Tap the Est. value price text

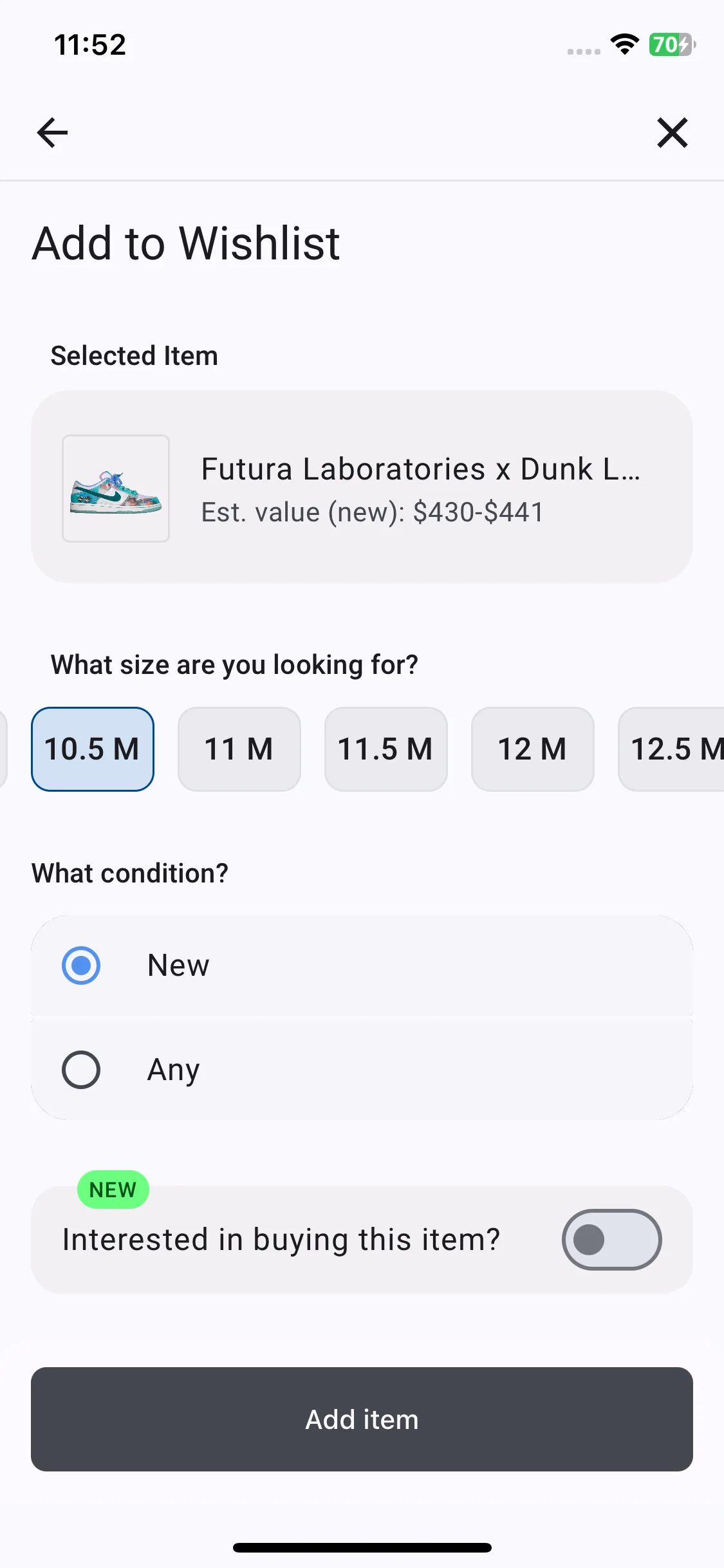[373, 512]
